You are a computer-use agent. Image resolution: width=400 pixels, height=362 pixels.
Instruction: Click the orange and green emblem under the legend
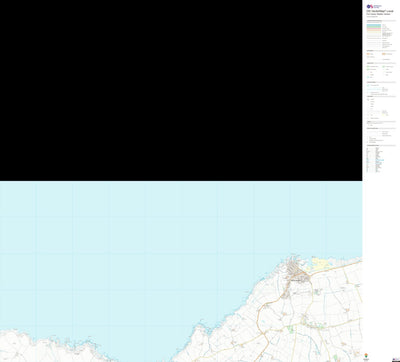[x=366, y=355]
